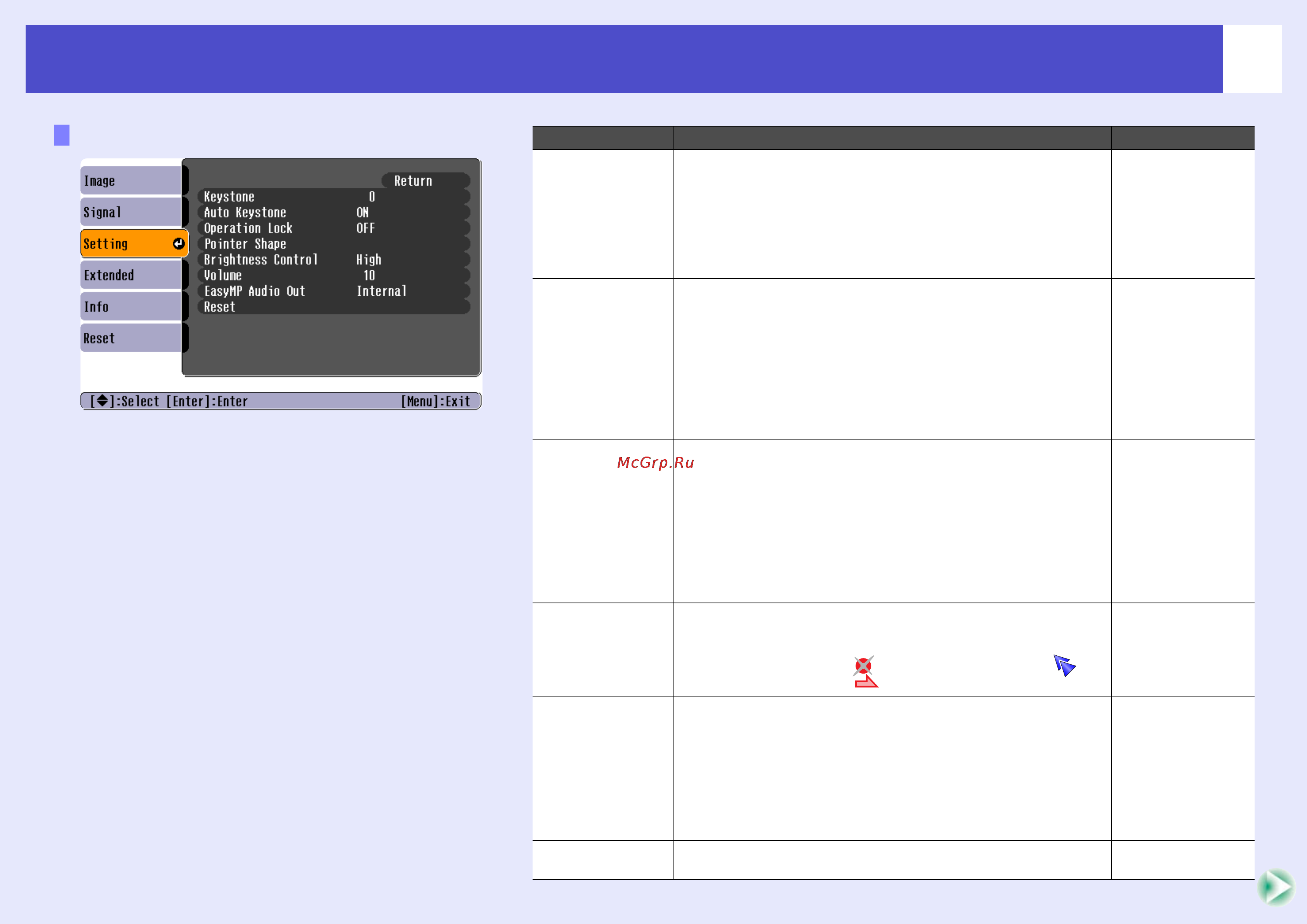Click the red corner arrow pointer icon
This screenshot has width=1307, height=924.
pyautogui.click(x=866, y=681)
